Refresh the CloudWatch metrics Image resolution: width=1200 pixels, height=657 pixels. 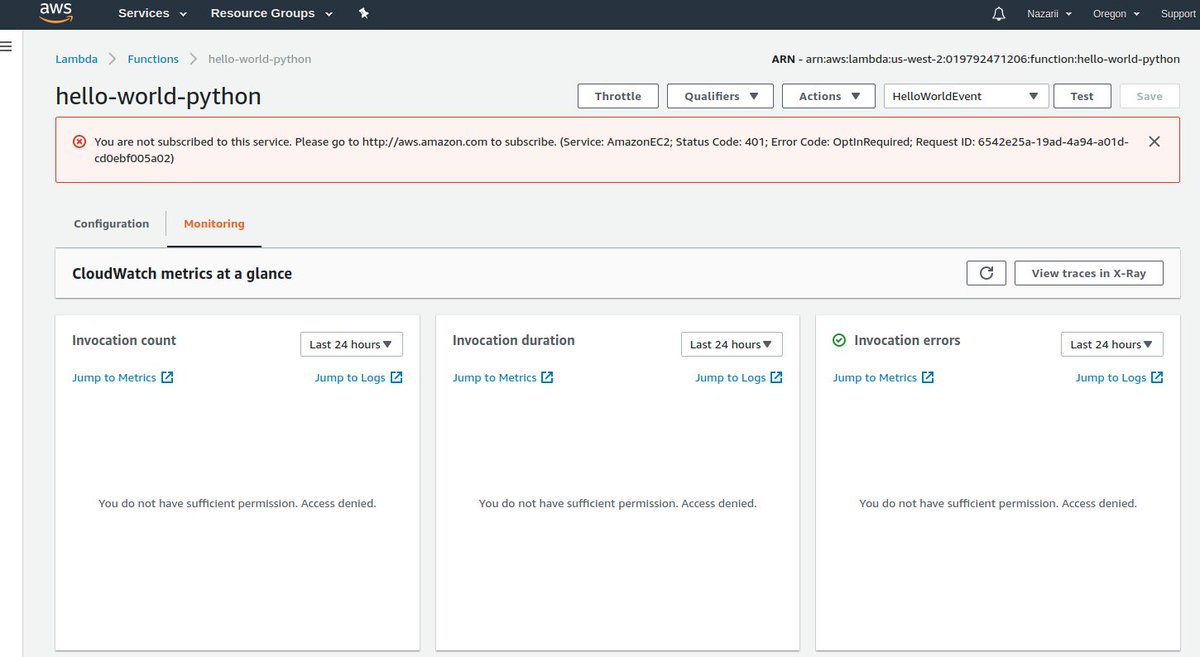[986, 273]
